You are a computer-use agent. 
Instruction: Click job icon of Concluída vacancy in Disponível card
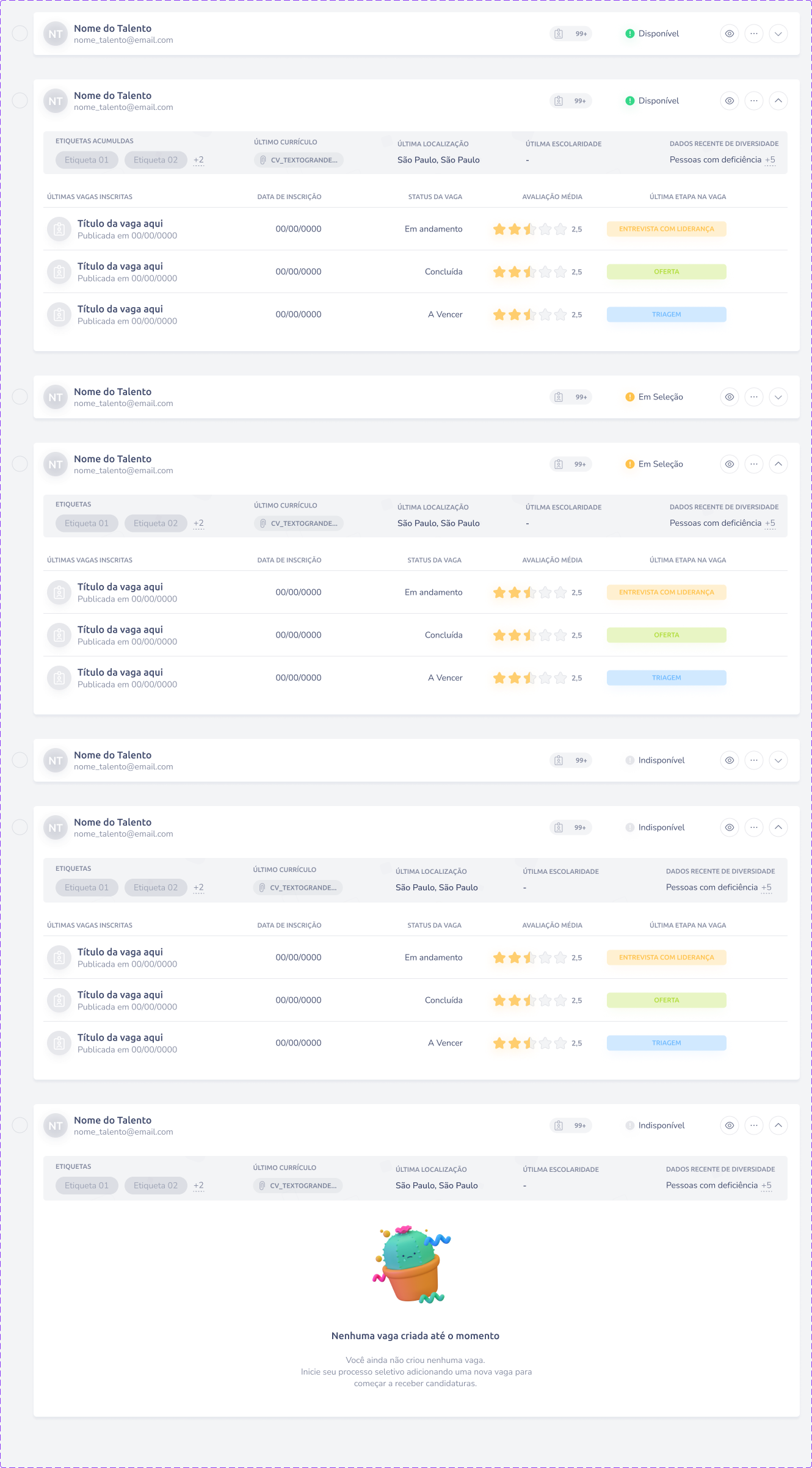[59, 272]
